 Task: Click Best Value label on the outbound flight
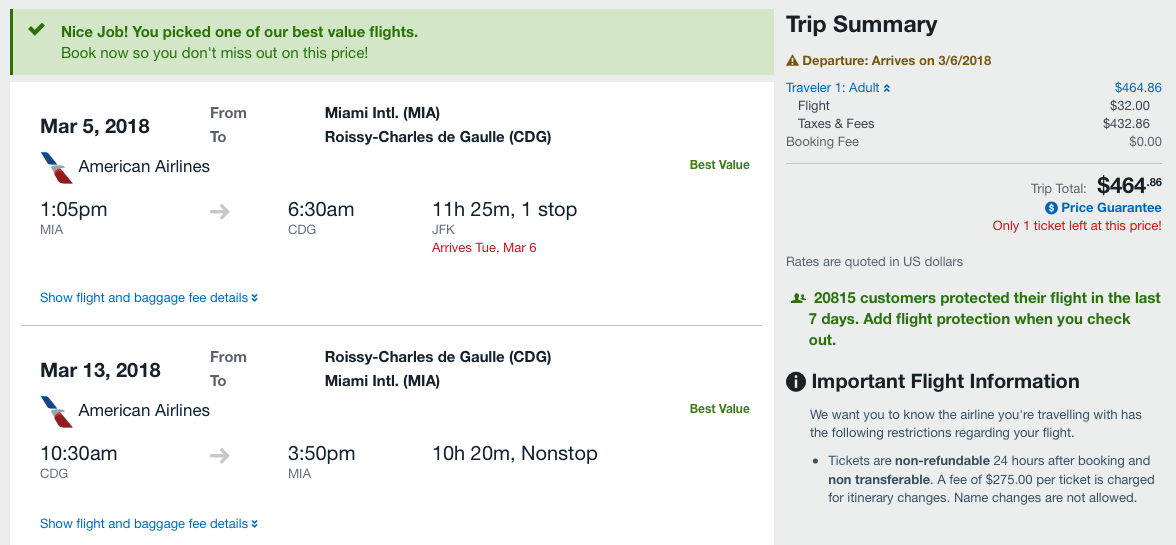[719, 165]
